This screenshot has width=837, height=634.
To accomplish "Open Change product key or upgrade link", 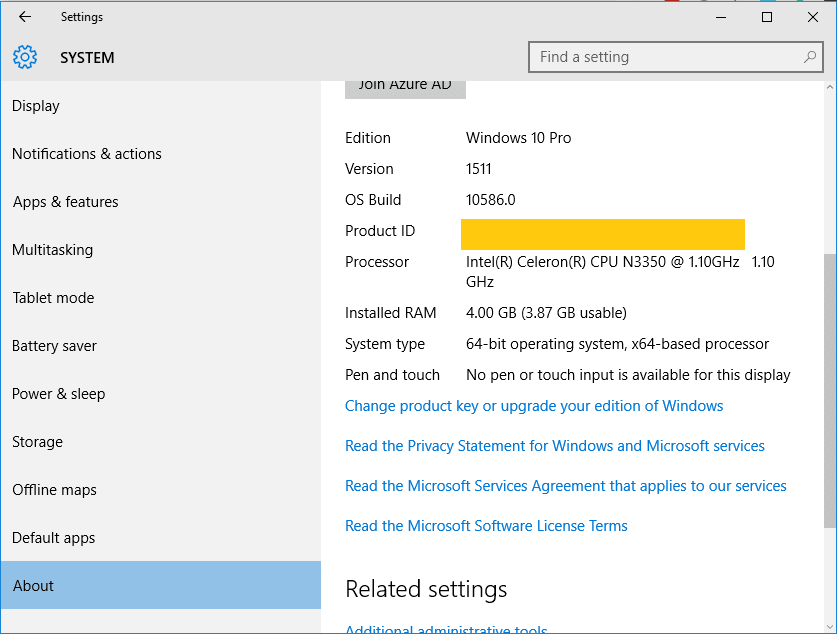I will [534, 406].
